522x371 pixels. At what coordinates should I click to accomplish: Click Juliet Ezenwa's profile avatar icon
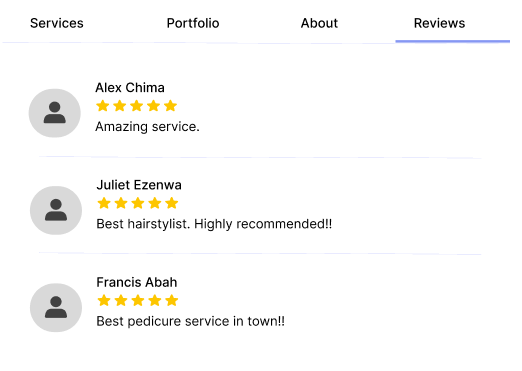pyautogui.click(x=56, y=210)
